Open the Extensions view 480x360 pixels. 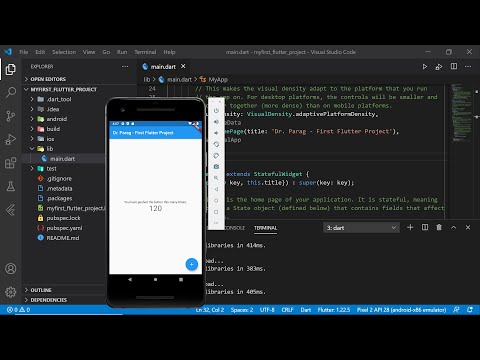coord(11,163)
